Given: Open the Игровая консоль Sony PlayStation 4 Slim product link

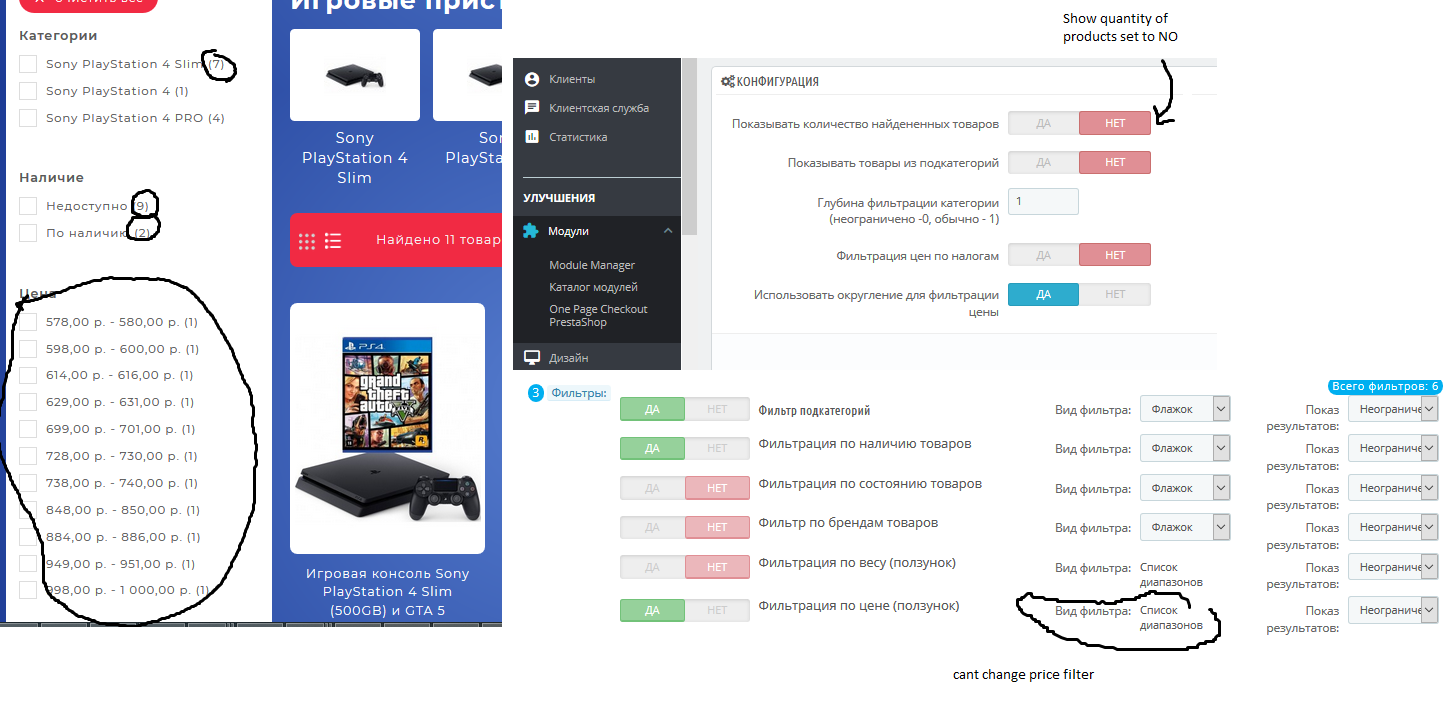Looking at the screenshot, I should tap(387, 592).
